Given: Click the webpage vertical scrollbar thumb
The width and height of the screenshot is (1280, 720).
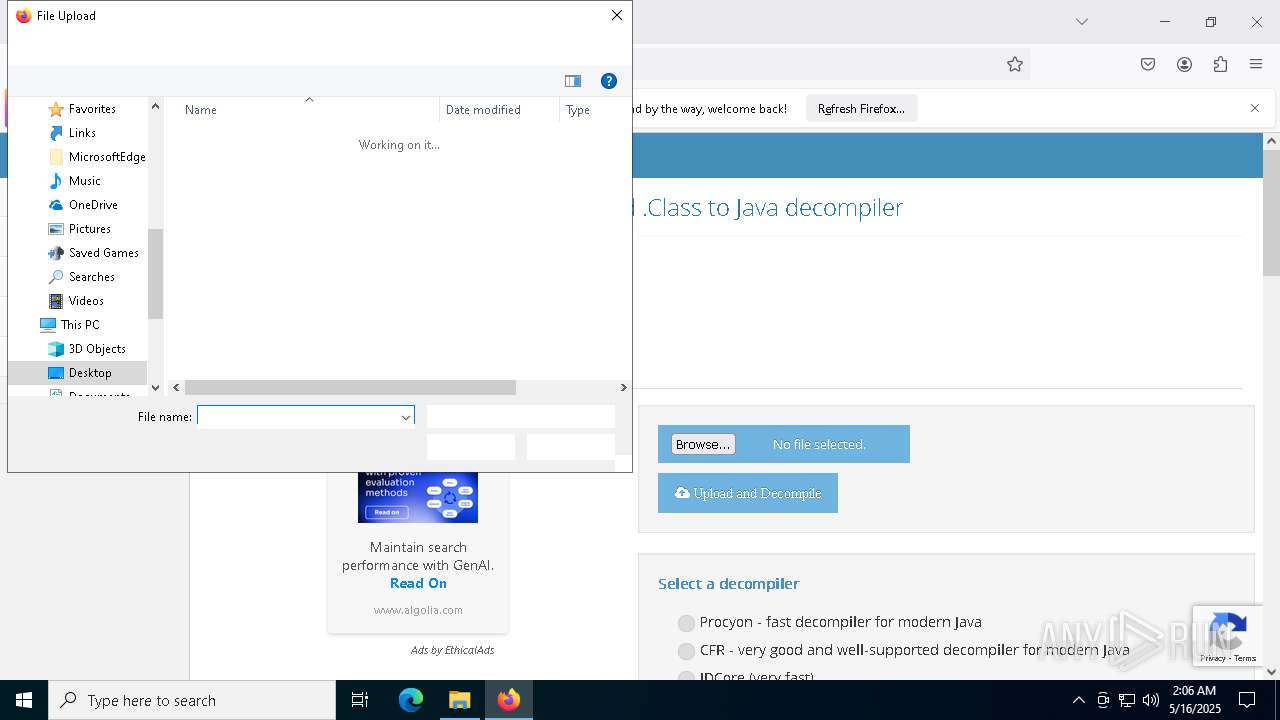Looking at the screenshot, I should [x=1271, y=213].
